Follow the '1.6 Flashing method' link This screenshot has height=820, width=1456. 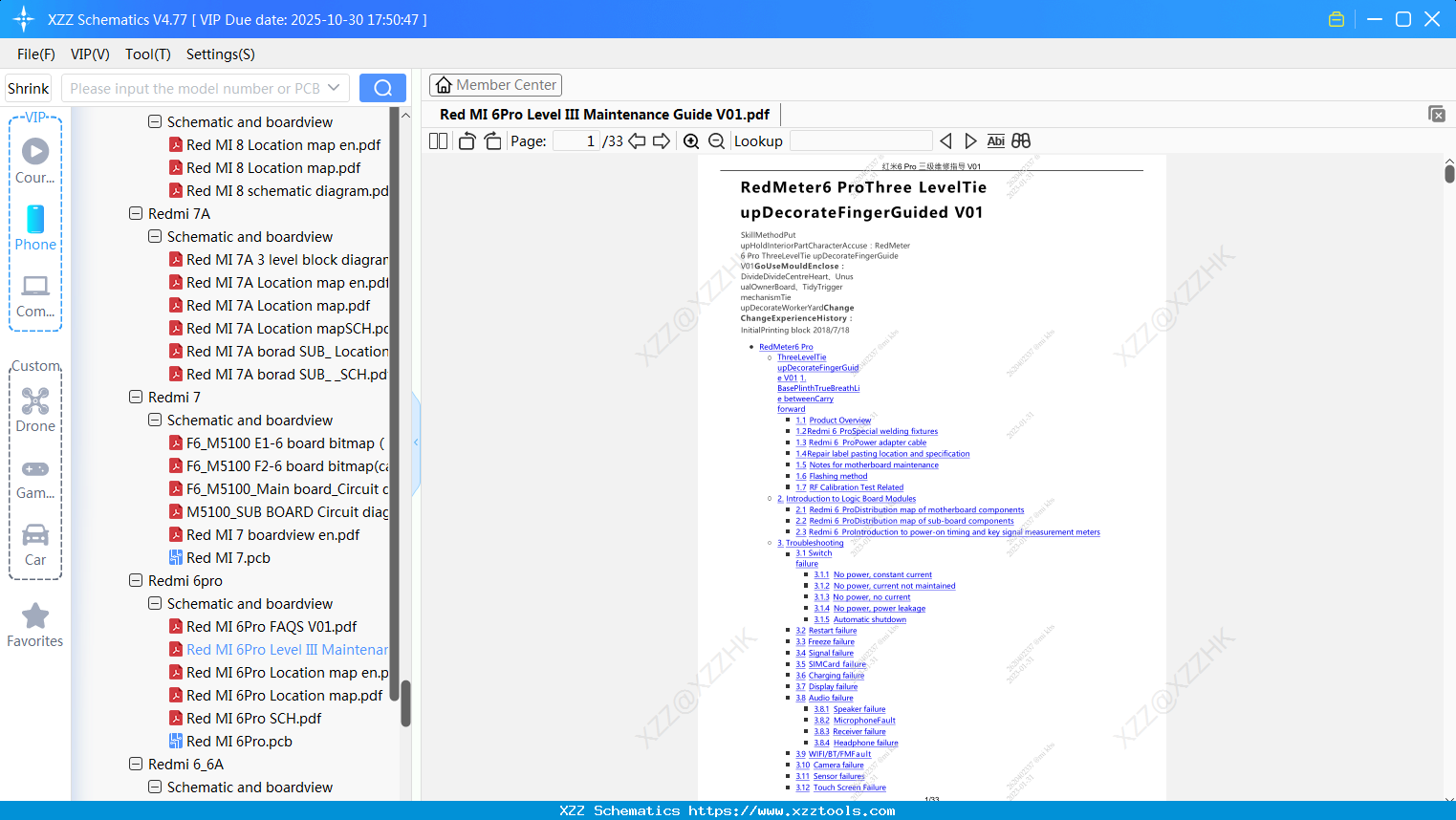pyautogui.click(x=832, y=476)
